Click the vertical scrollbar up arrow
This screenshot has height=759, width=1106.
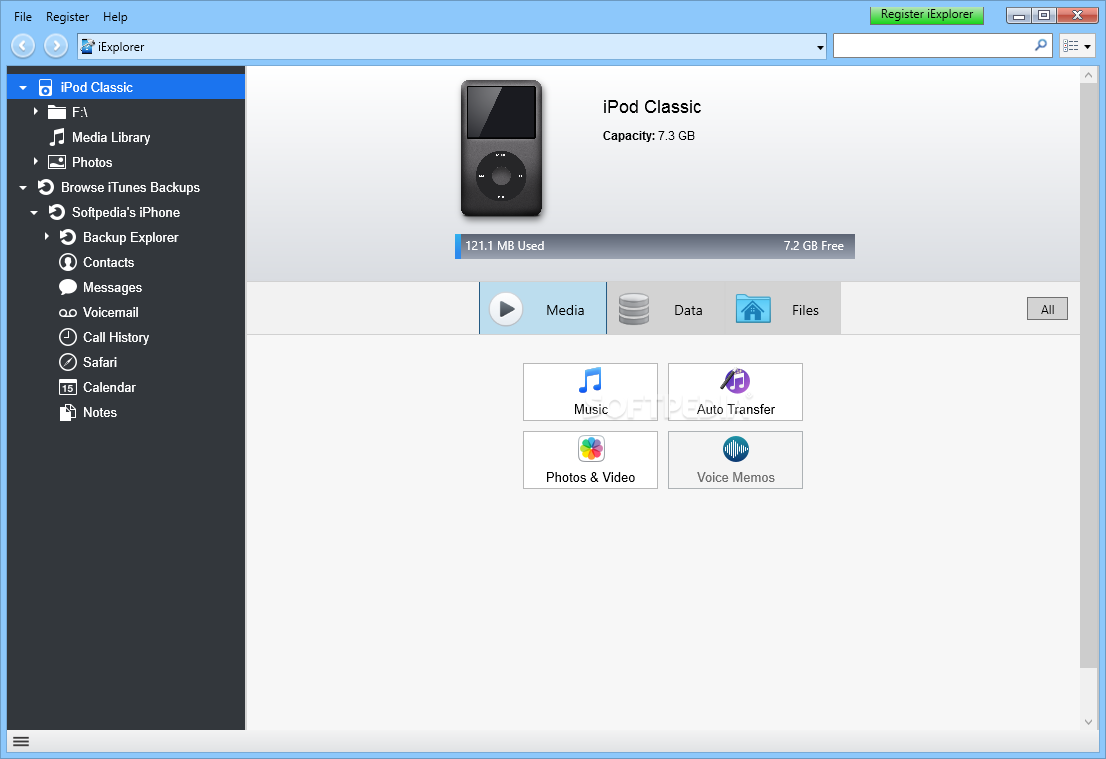[x=1088, y=75]
